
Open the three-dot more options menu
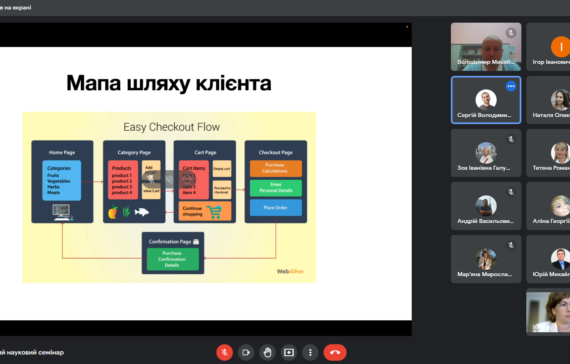pos(310,352)
